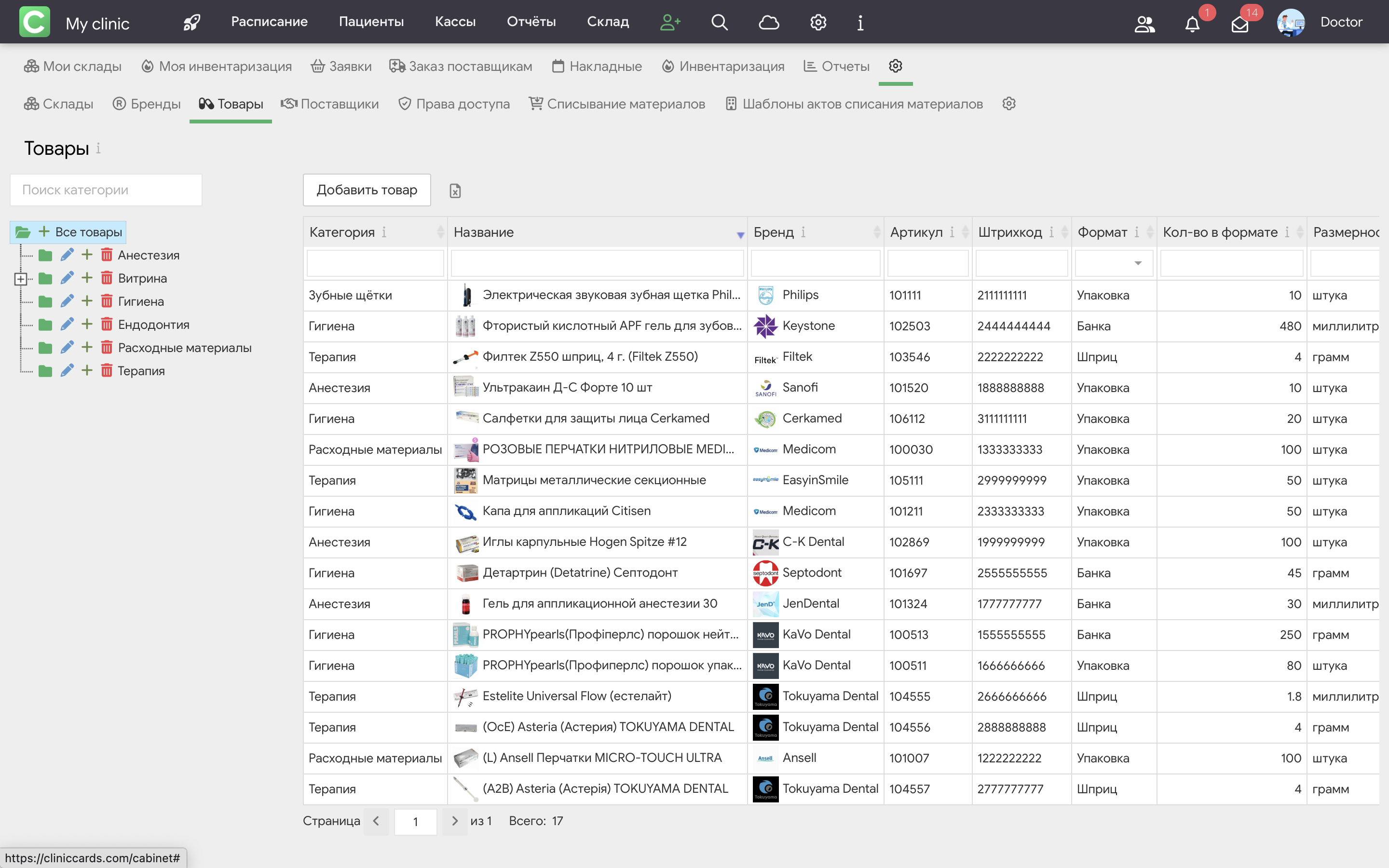The image size is (1389, 868).
Task: Click the info 'i' icon in top bar
Action: click(860, 22)
